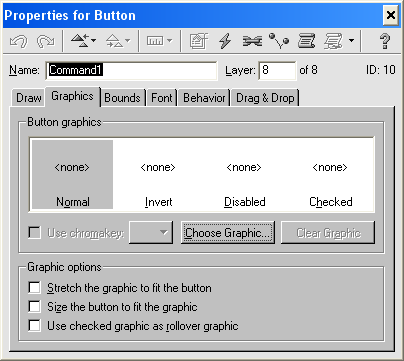Screen dimensions: 404x361
Task: Switch to the Bounds tab
Action: [x=122, y=98]
